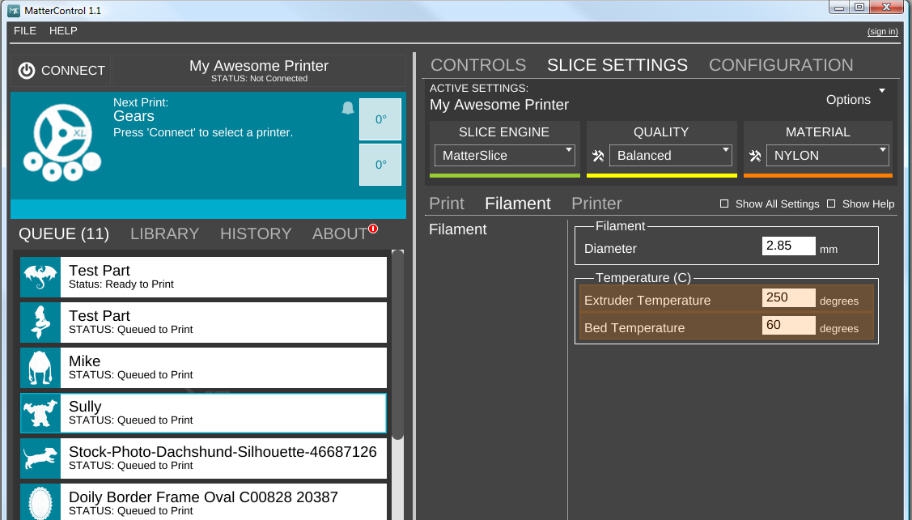Click the dragon Test Part thumbnail

coord(41,277)
